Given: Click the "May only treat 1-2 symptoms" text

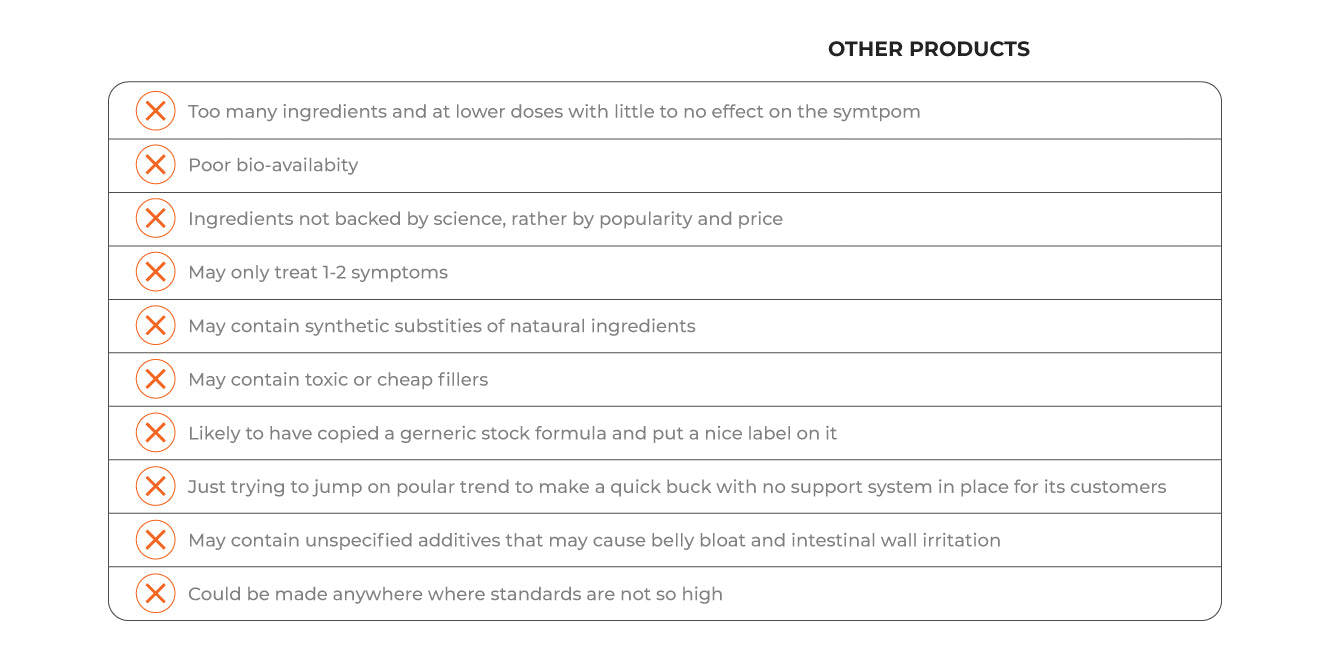Looking at the screenshot, I should pos(318,272).
